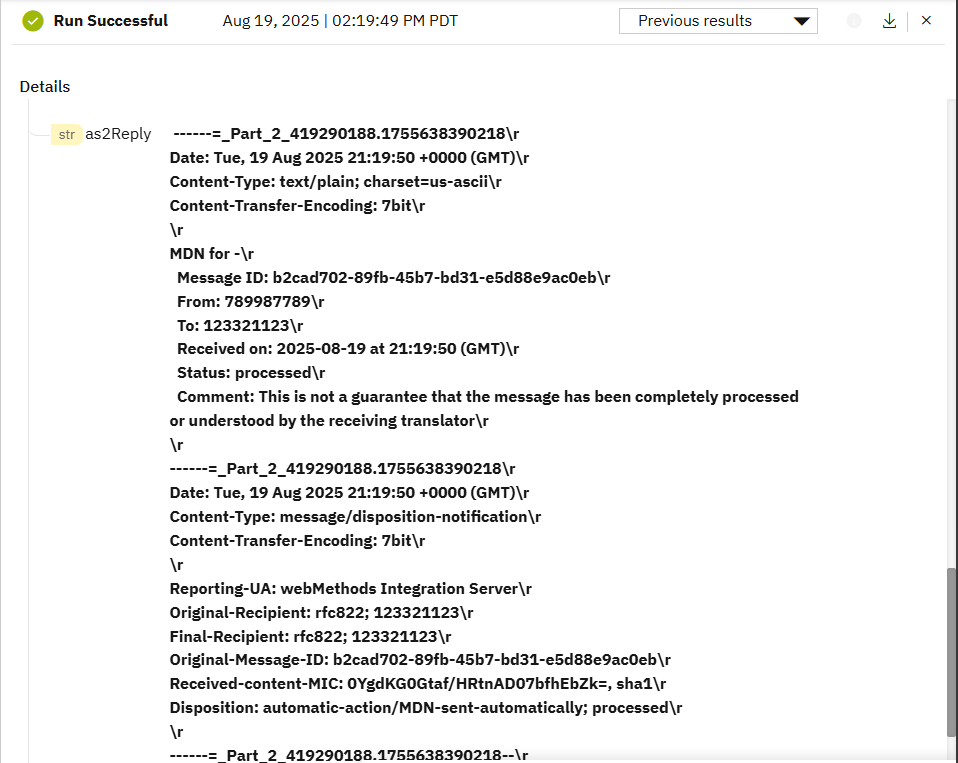This screenshot has height=763, width=958.
Task: Click the Received-content-MIC line
Action: (418, 684)
